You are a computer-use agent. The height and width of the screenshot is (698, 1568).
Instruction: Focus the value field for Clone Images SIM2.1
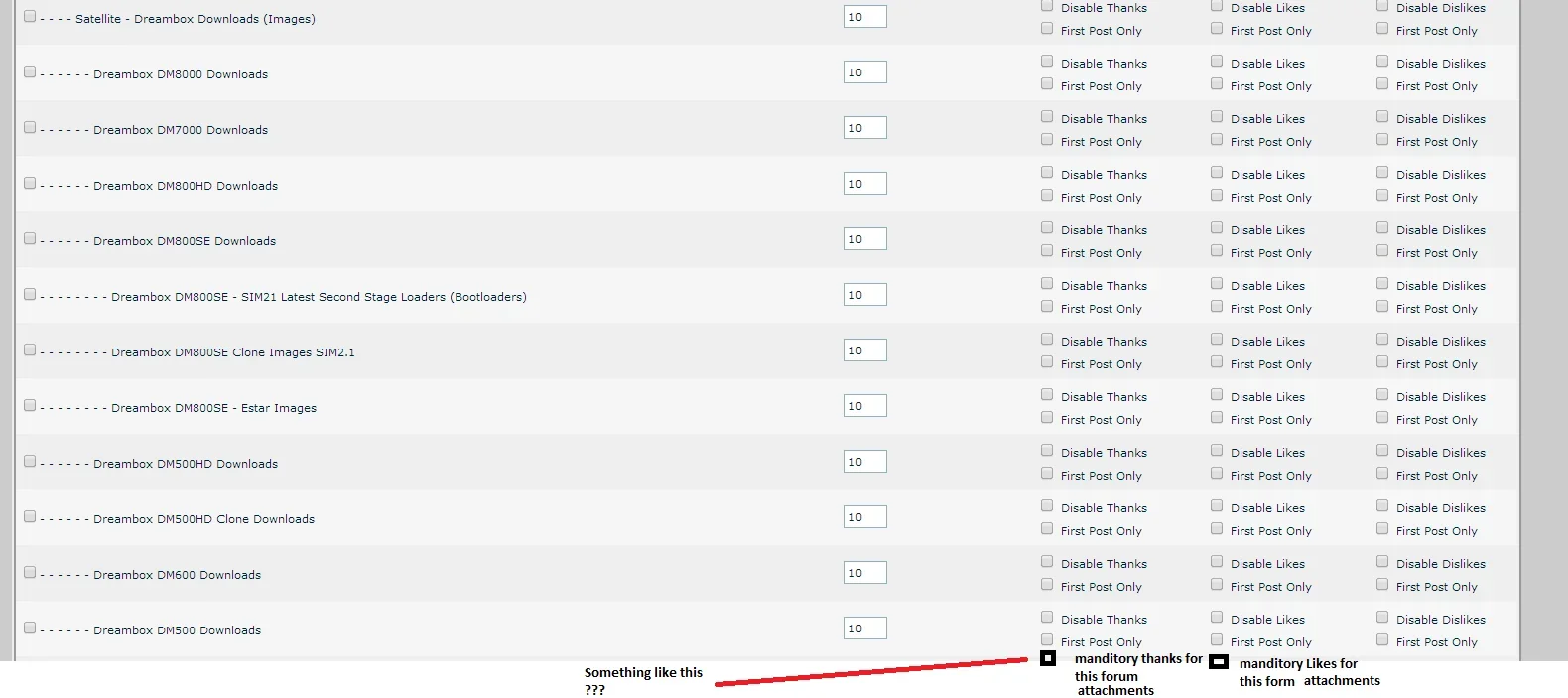[864, 350]
